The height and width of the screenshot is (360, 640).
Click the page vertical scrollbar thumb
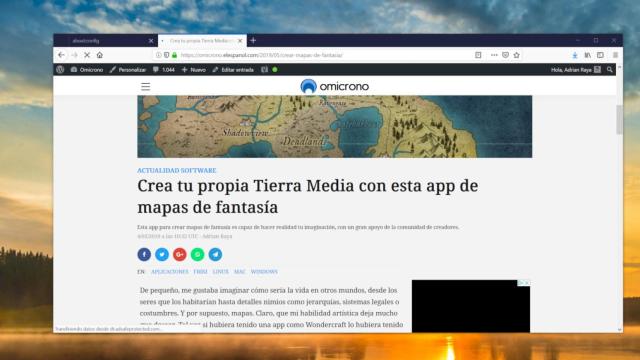(x=619, y=120)
